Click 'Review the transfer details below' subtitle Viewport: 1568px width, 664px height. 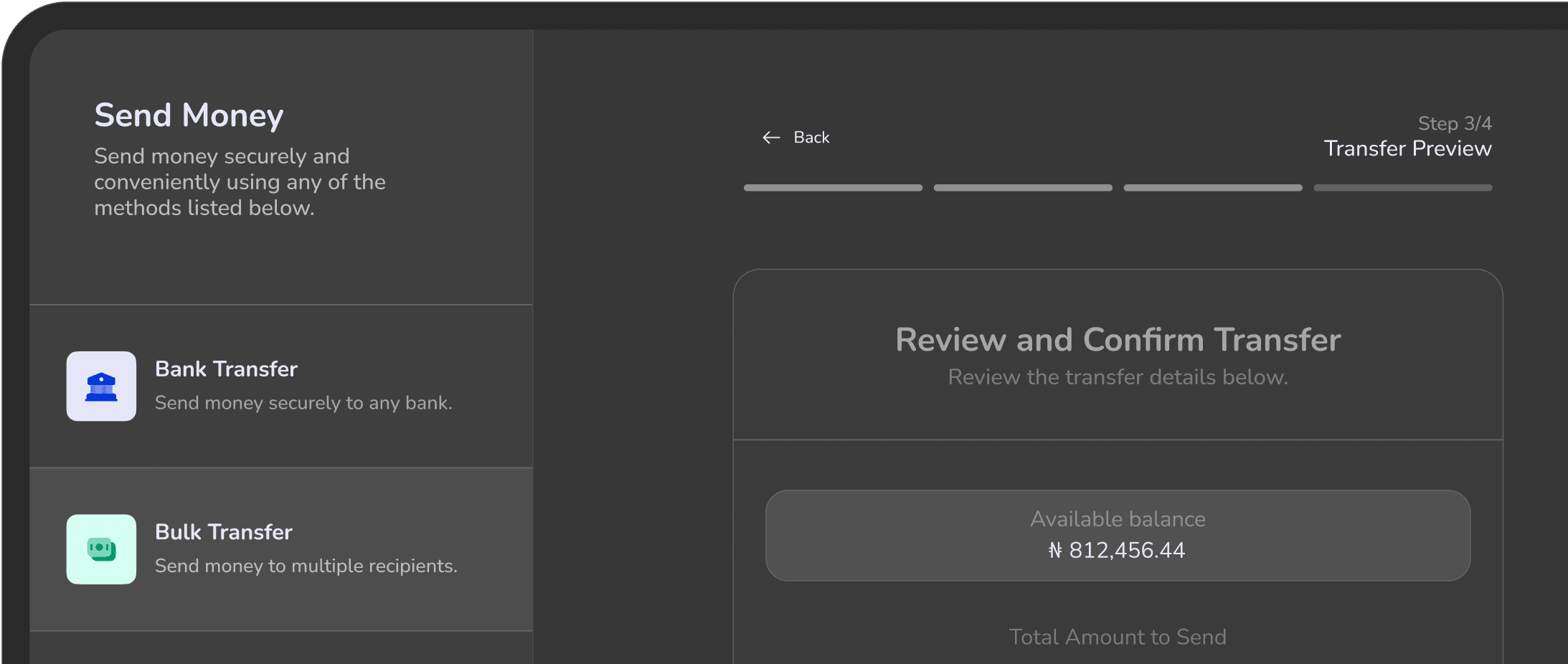tap(1118, 377)
